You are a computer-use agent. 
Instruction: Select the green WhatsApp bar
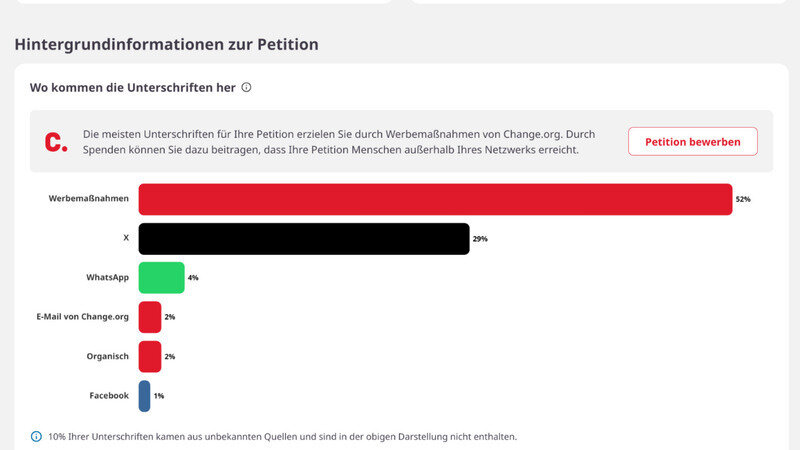point(161,278)
